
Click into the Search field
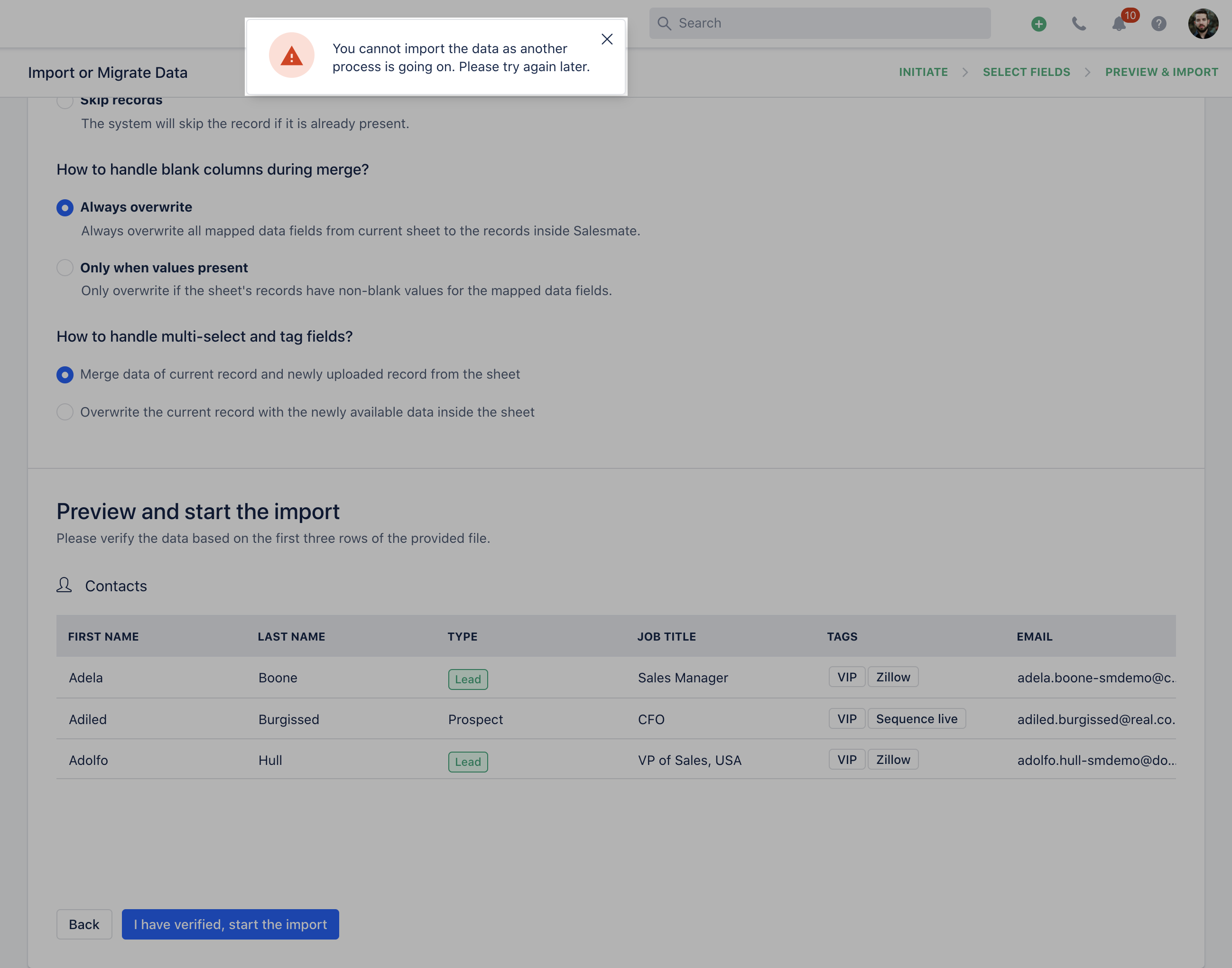point(820,23)
